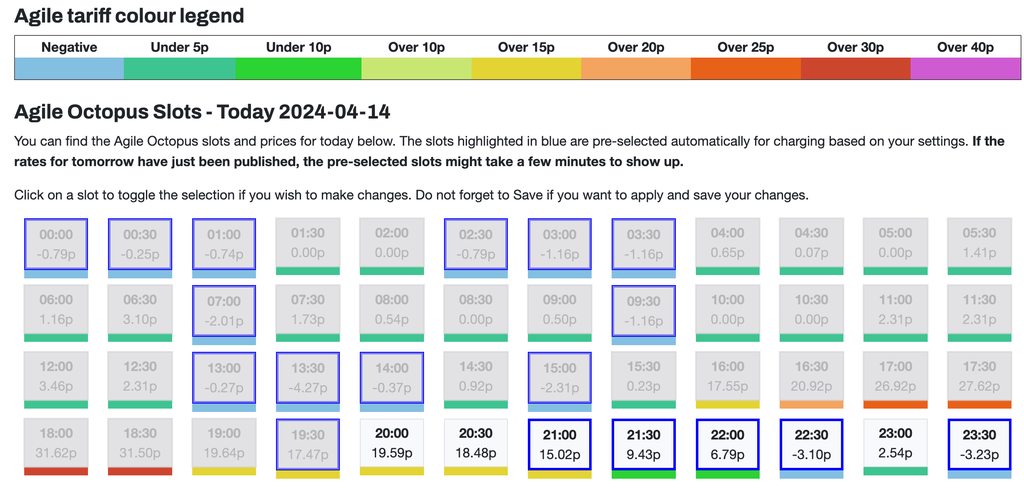Click the 00:00 slot at -0.79p
The height and width of the screenshot is (500, 1024).
coord(55,244)
